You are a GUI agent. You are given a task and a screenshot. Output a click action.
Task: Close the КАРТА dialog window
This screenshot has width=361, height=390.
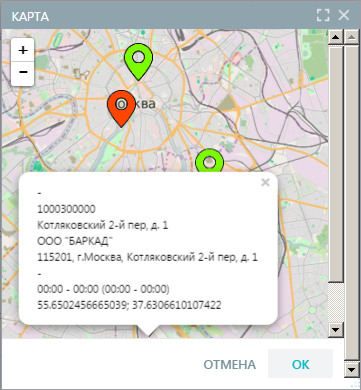point(344,15)
